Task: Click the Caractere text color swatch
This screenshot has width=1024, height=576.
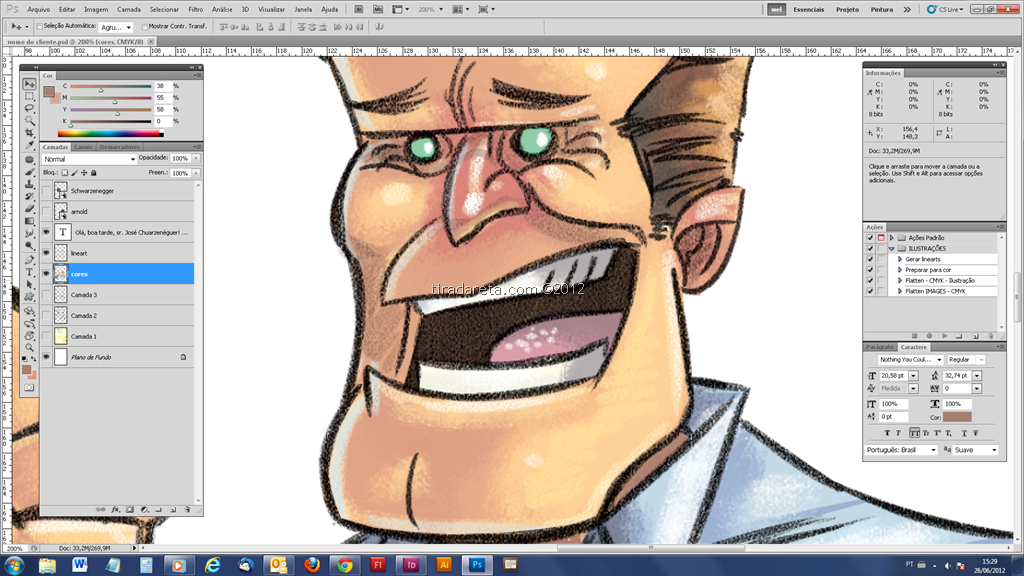Action: coord(957,417)
